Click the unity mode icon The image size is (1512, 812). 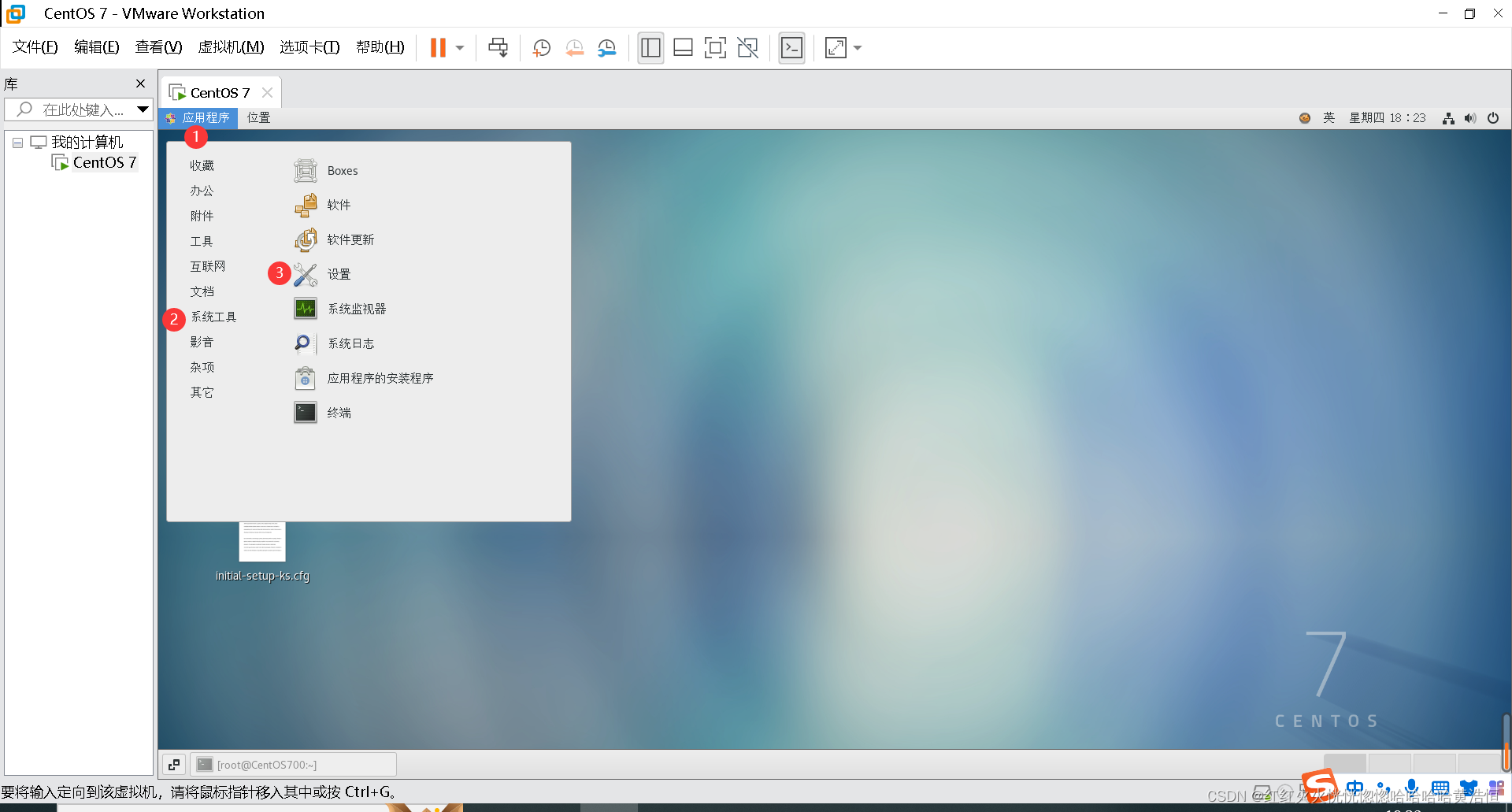pyautogui.click(x=747, y=48)
